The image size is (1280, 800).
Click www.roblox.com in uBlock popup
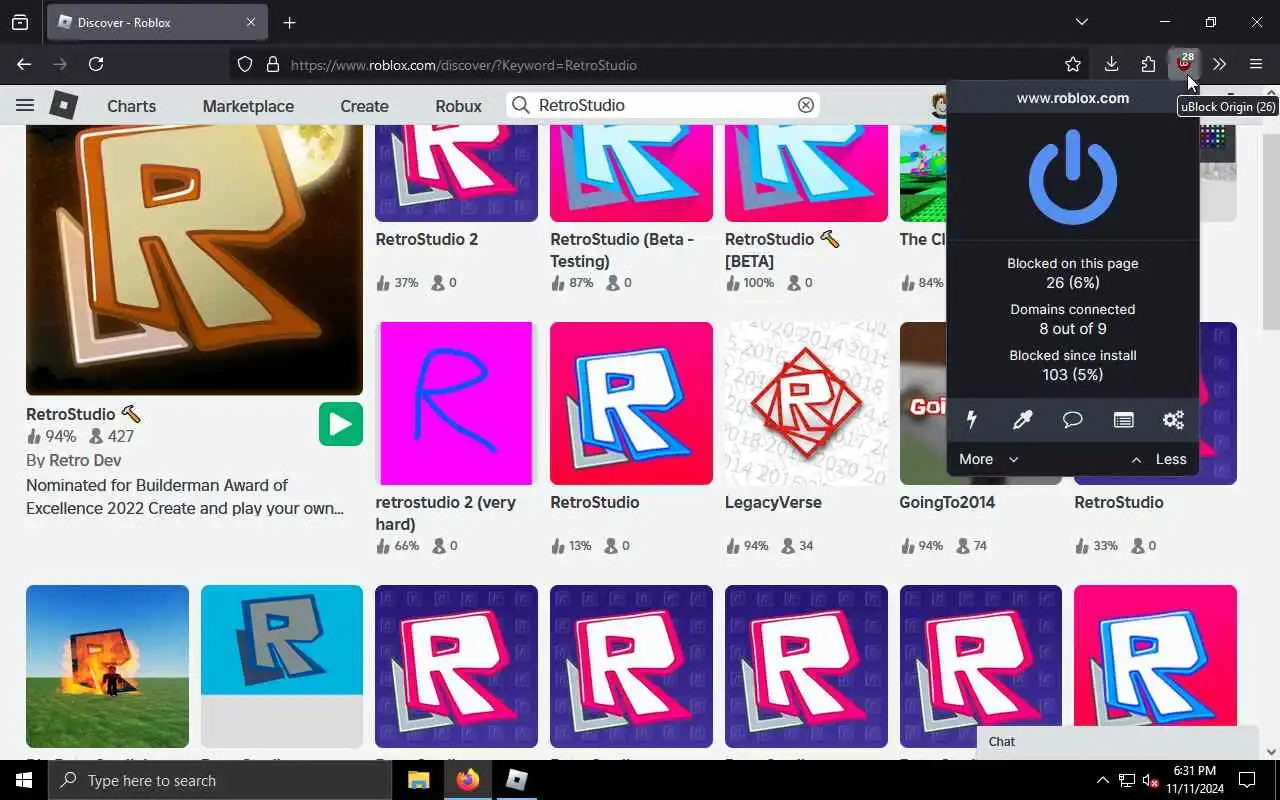(1073, 98)
